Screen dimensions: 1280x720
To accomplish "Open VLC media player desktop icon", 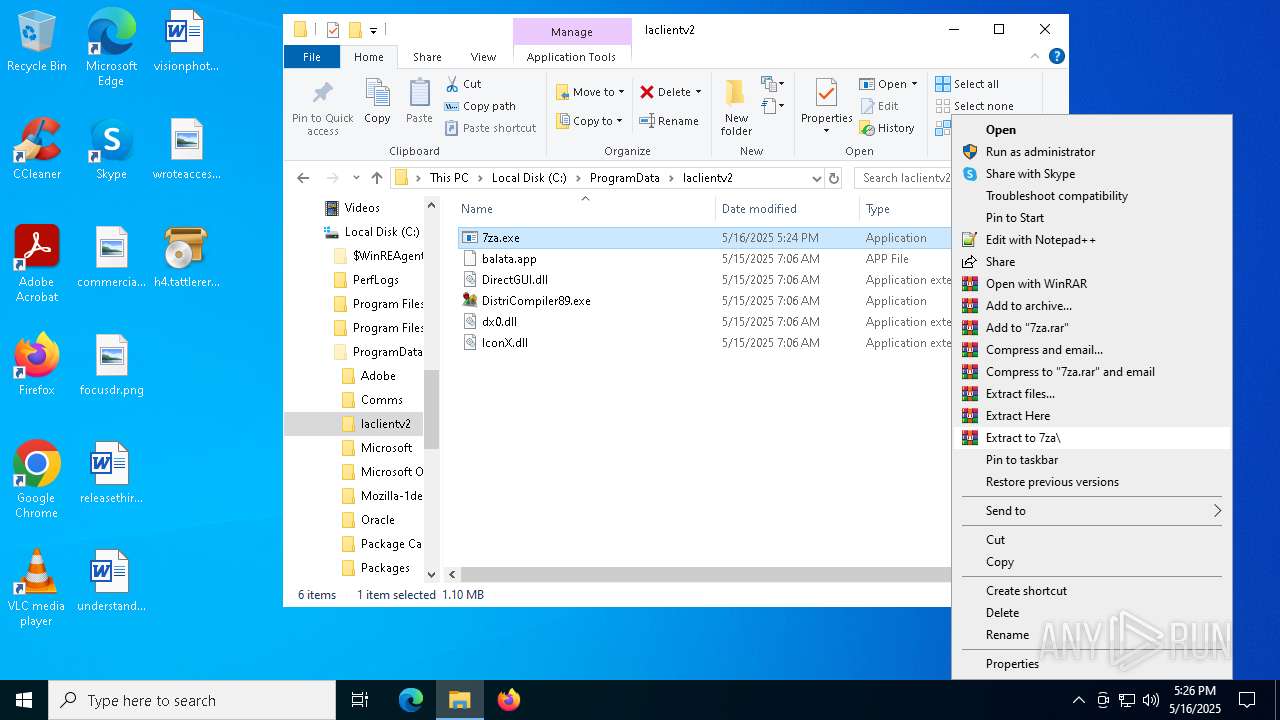I will point(37,588).
